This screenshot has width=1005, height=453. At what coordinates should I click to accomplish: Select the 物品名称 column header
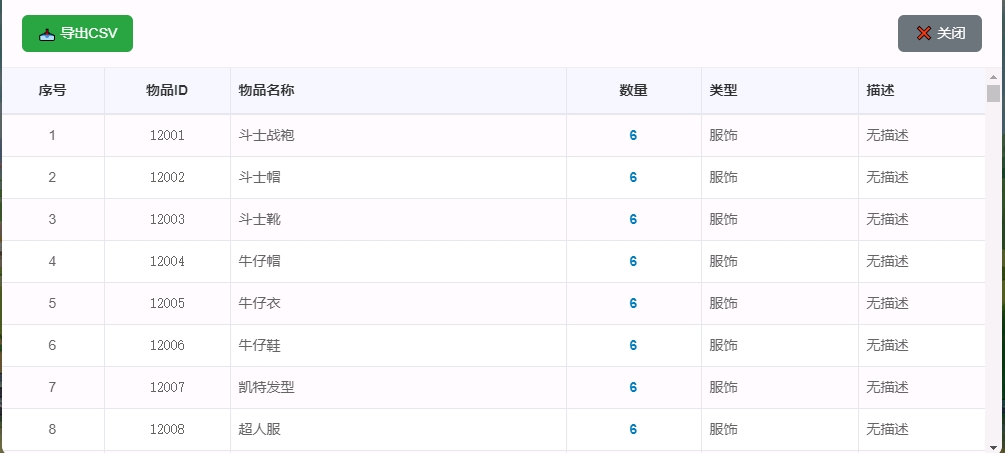399,91
